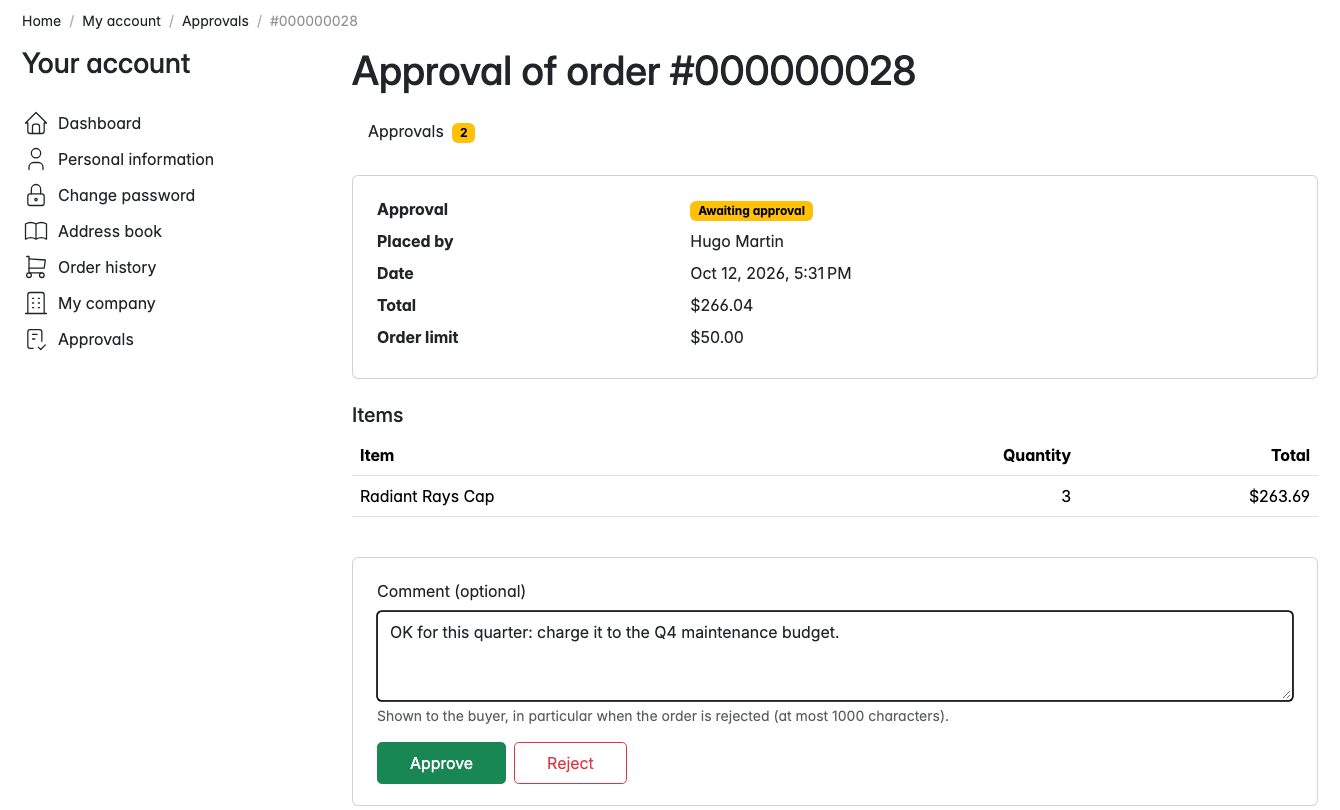Approve the order with green button
This screenshot has height=810, width=1340.
tap(441, 763)
